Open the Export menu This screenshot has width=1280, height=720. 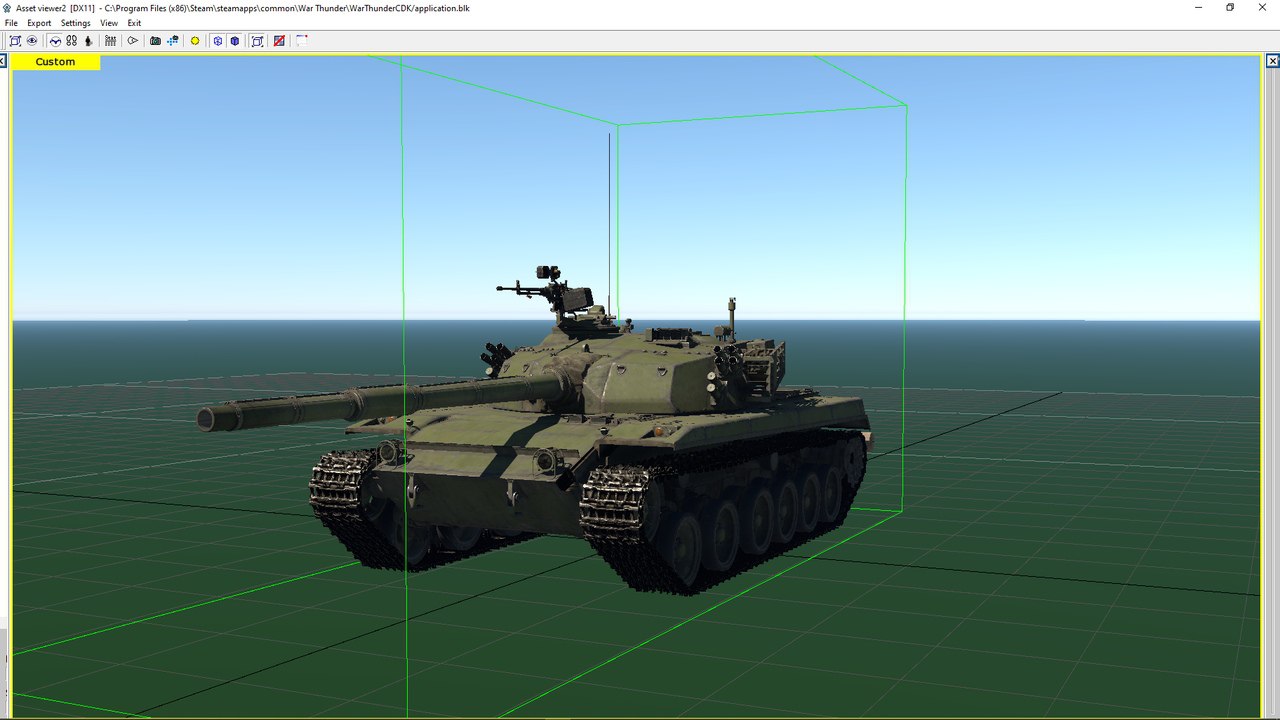39,23
